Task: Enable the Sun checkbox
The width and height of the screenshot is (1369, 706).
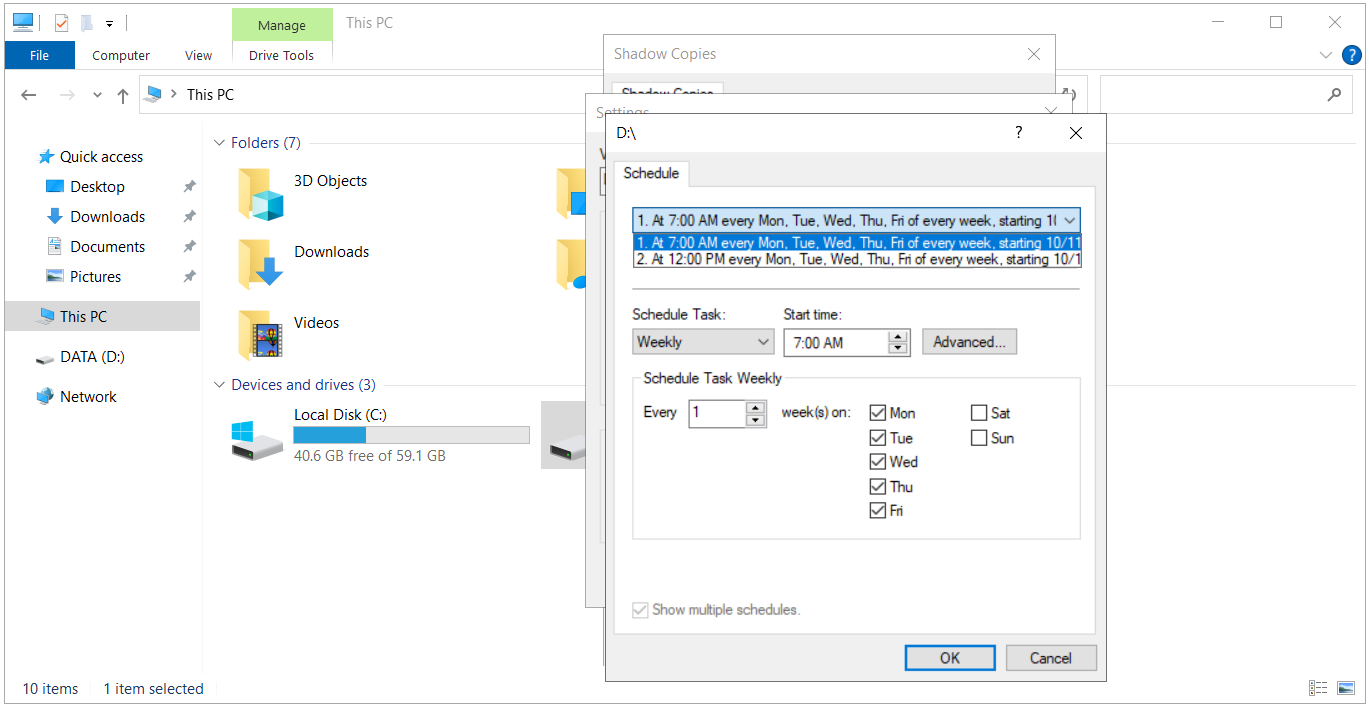Action: [x=979, y=438]
